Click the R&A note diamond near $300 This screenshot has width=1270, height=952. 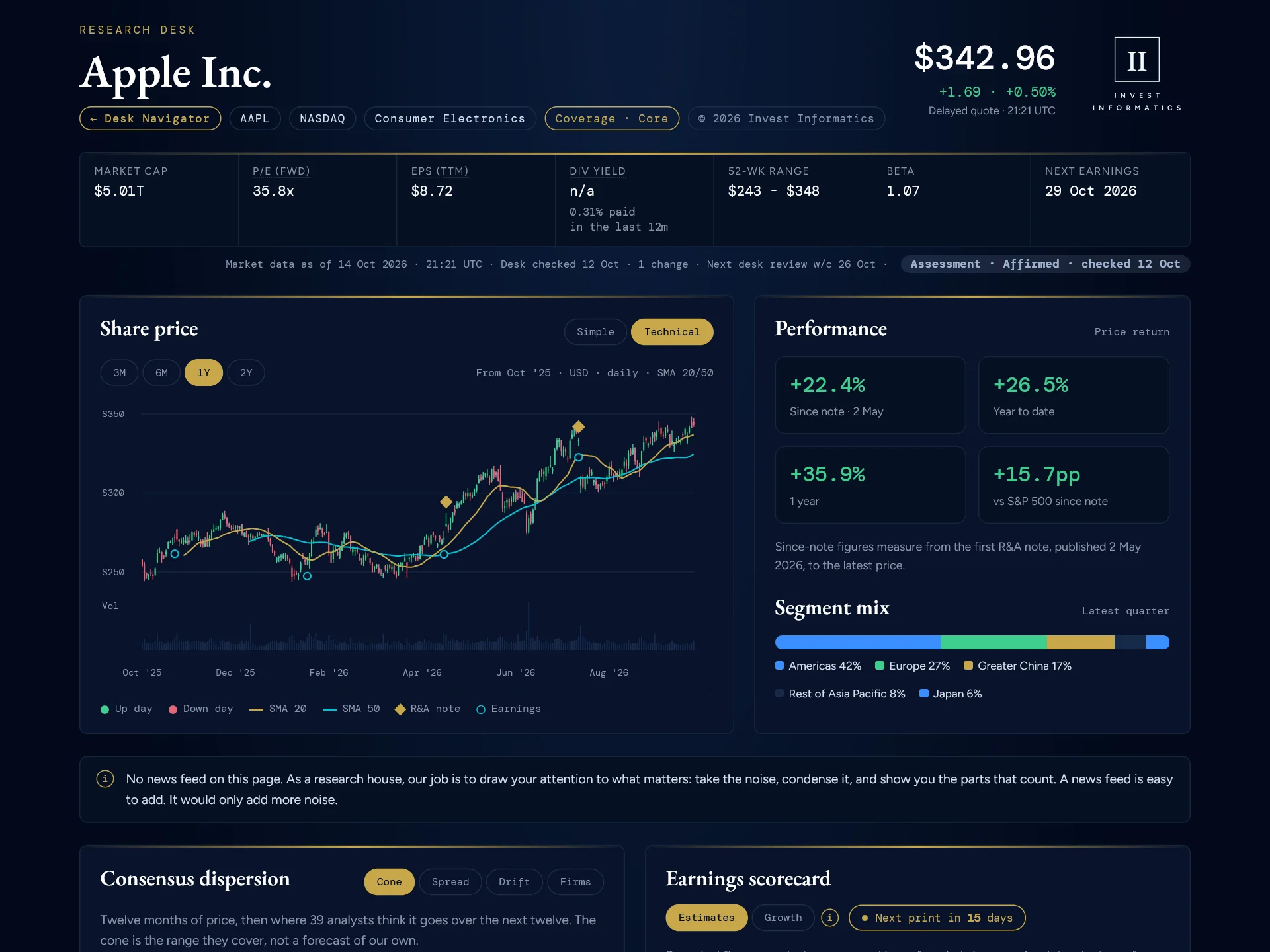(x=446, y=502)
